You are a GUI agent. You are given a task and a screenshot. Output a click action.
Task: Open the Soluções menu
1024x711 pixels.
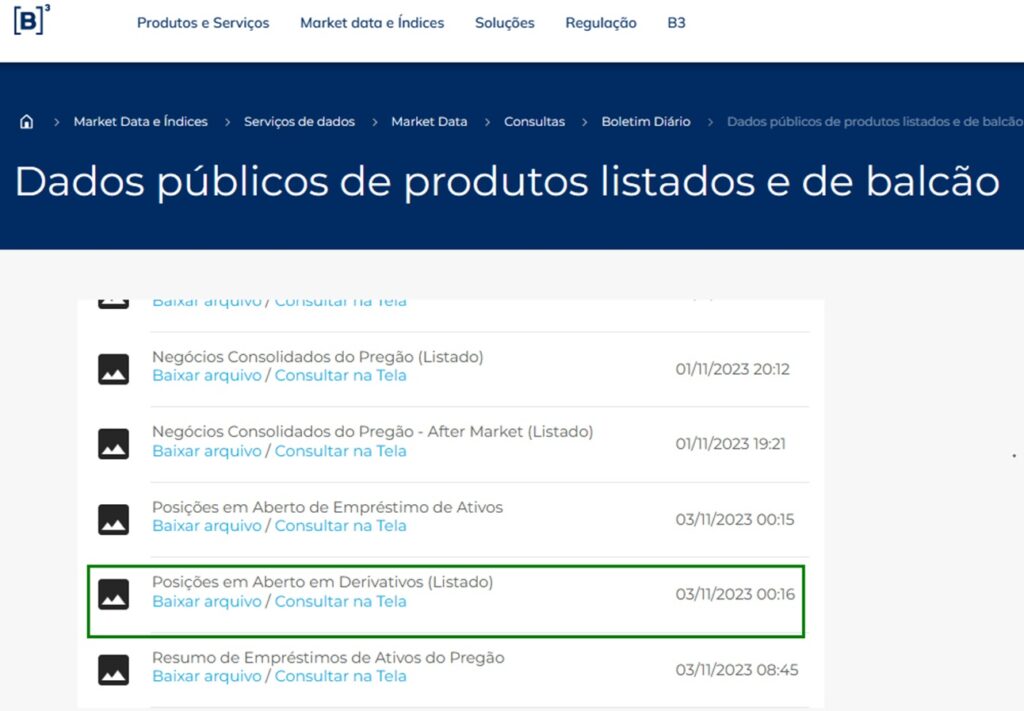[x=505, y=22]
